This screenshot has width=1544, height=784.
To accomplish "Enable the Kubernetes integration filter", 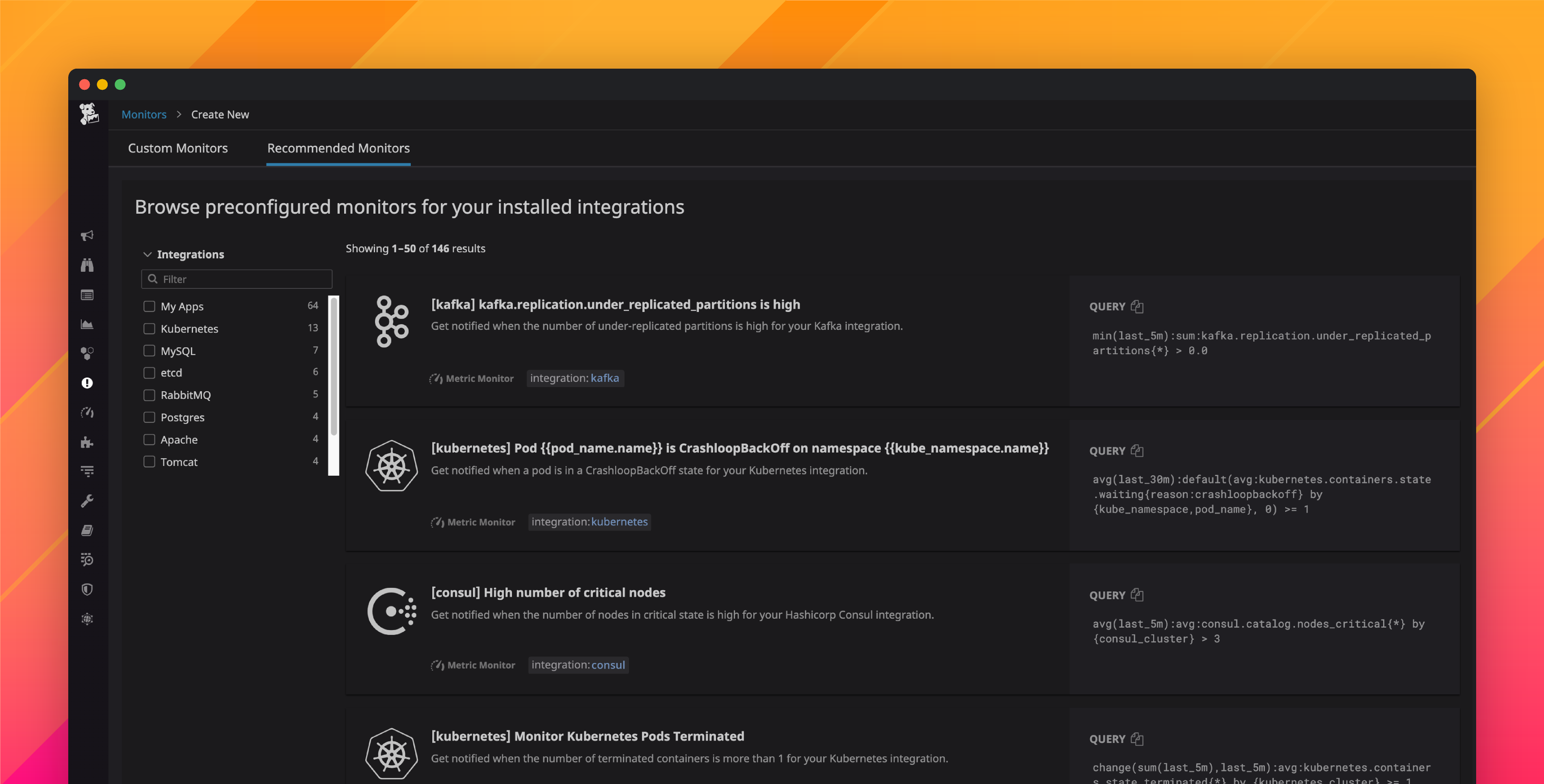I will (x=149, y=329).
